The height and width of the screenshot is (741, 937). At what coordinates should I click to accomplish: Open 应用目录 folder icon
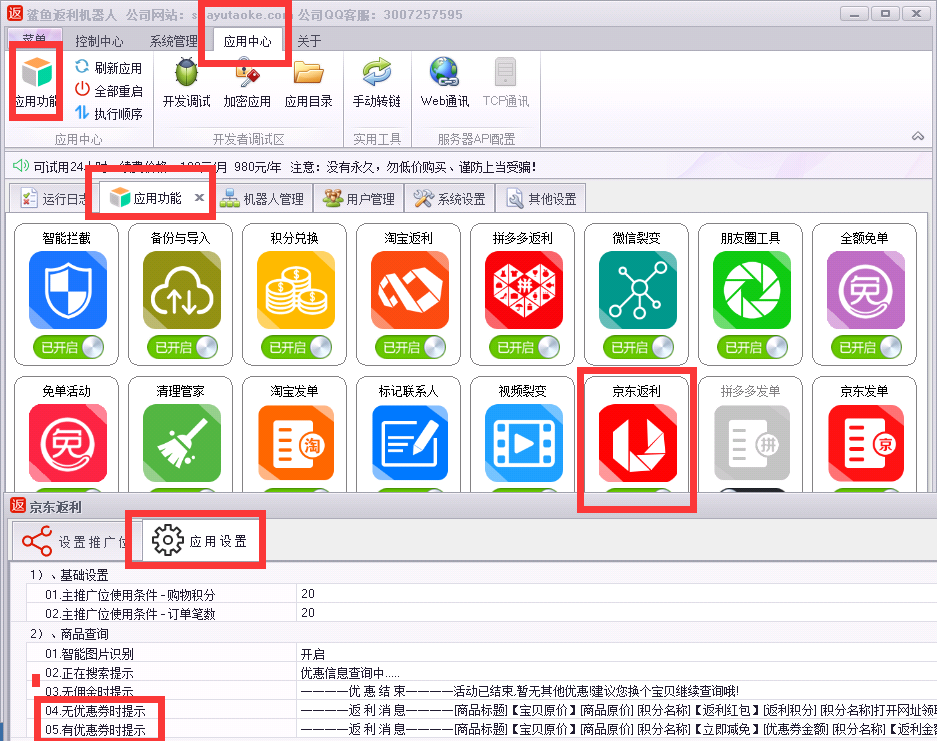click(308, 73)
